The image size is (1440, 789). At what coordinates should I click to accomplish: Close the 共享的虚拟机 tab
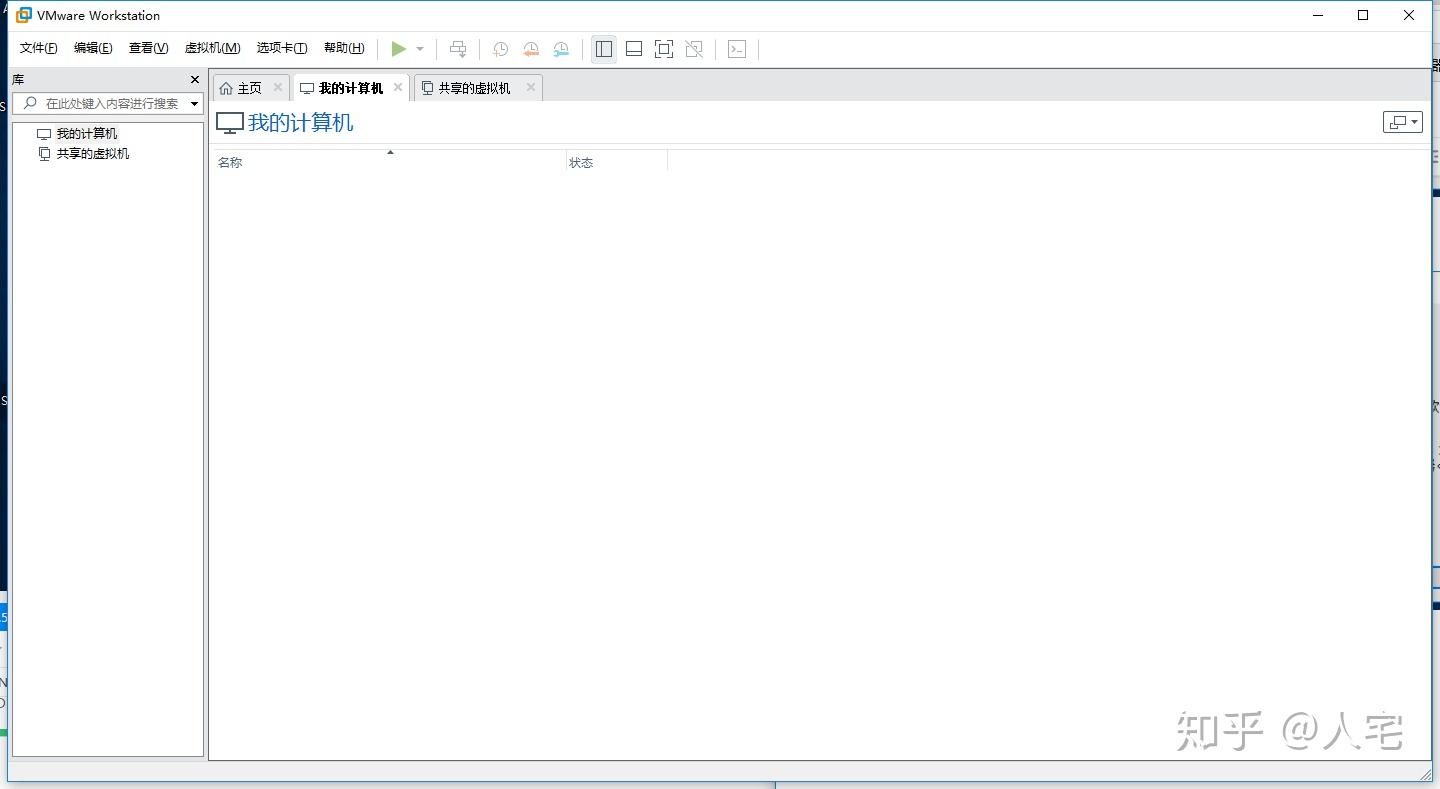point(531,87)
